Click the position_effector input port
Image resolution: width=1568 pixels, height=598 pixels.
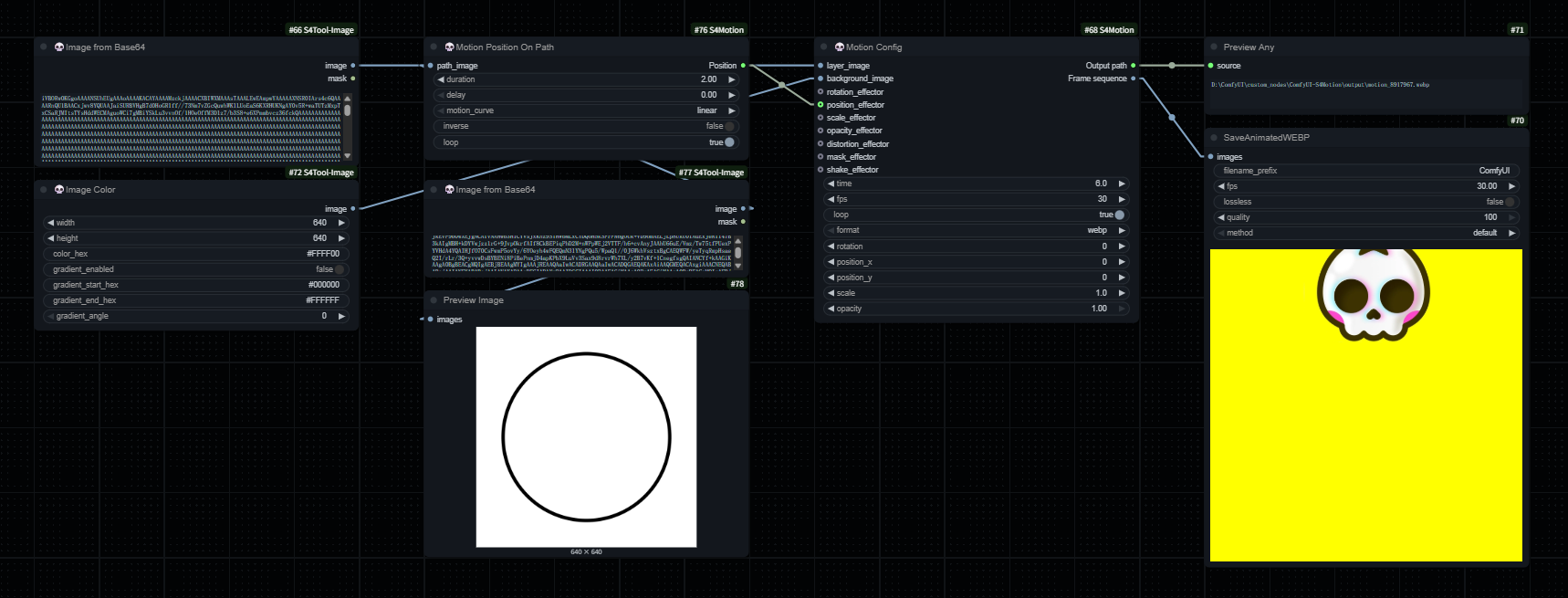tap(821, 105)
